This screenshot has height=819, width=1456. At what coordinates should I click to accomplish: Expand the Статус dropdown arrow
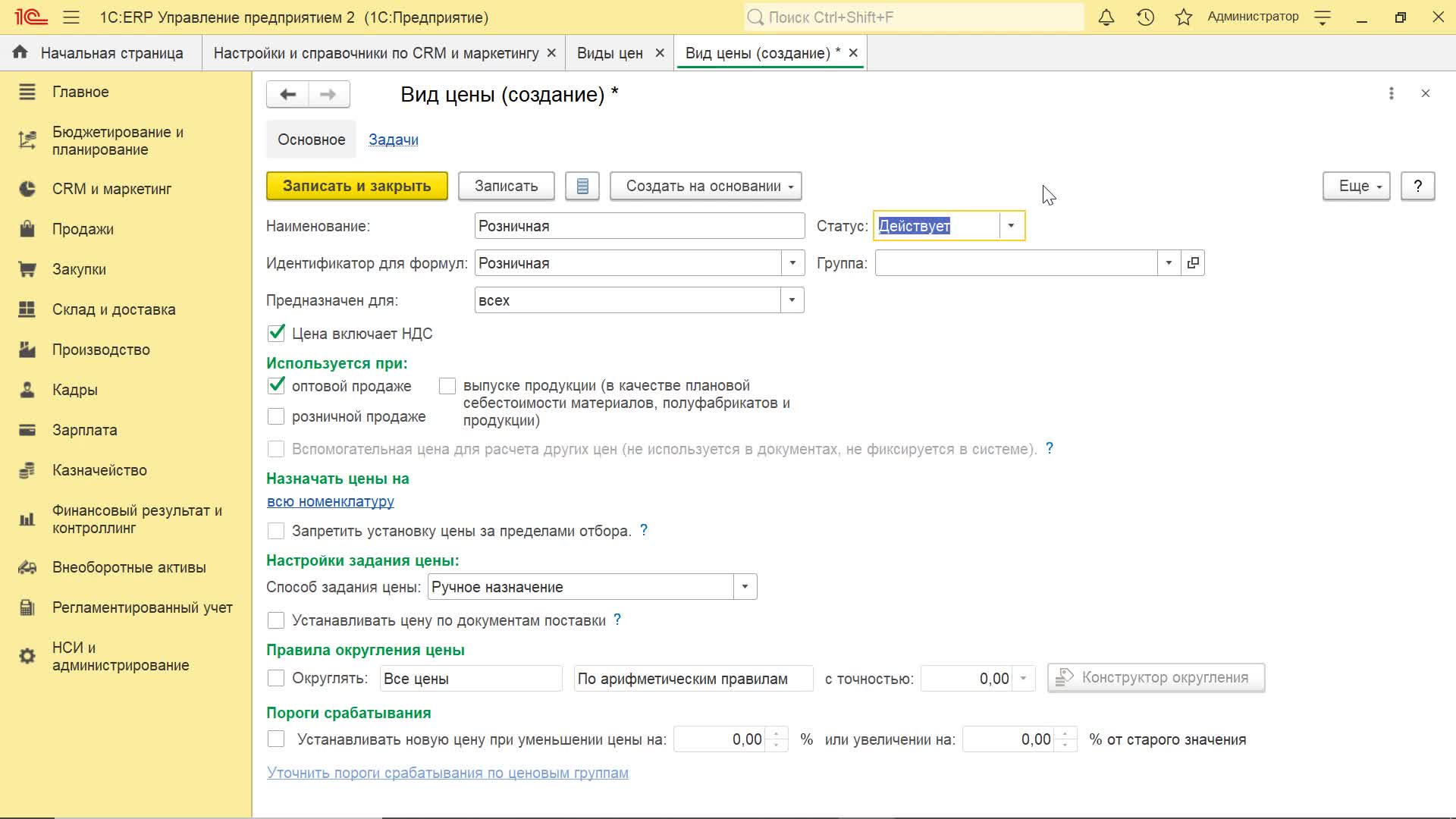click(1011, 226)
